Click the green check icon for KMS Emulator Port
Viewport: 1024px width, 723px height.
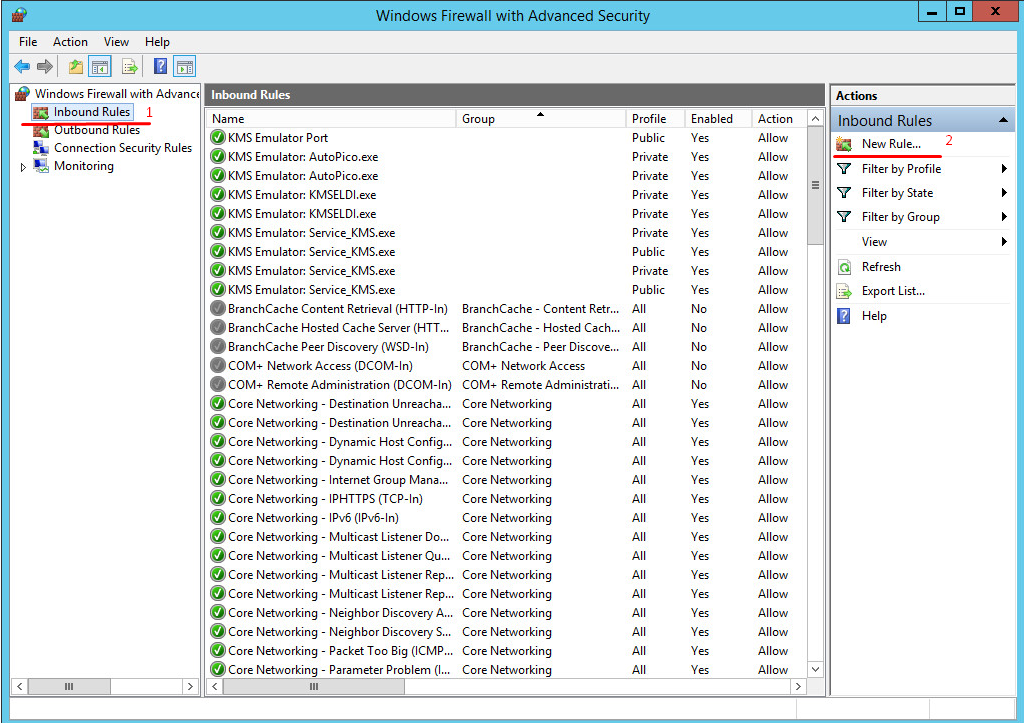pyautogui.click(x=218, y=138)
